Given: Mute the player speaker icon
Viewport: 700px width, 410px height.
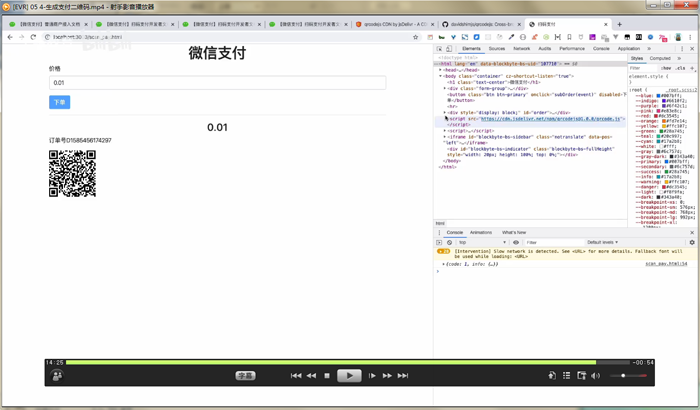Looking at the screenshot, I should click(x=596, y=376).
